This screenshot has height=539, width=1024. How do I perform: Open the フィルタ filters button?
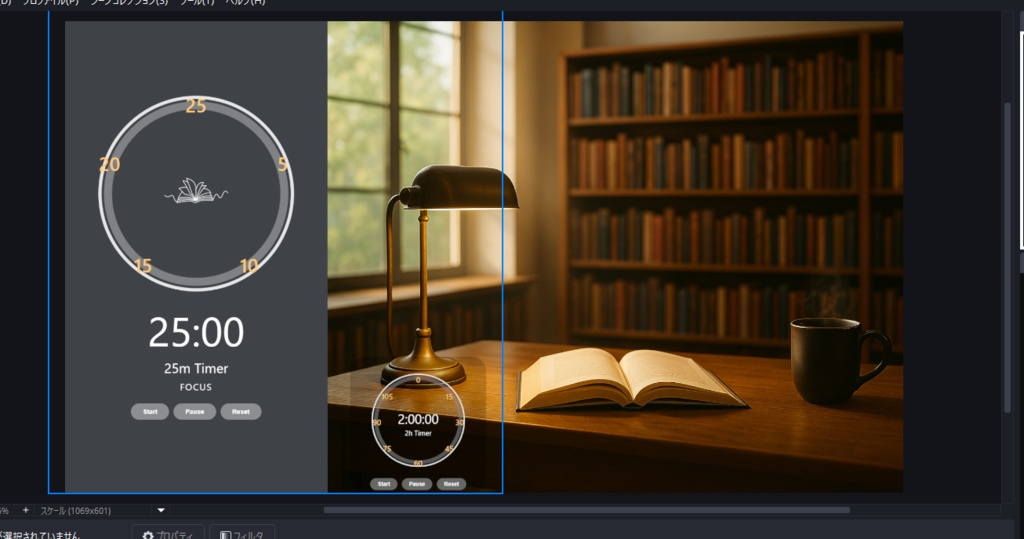242,533
